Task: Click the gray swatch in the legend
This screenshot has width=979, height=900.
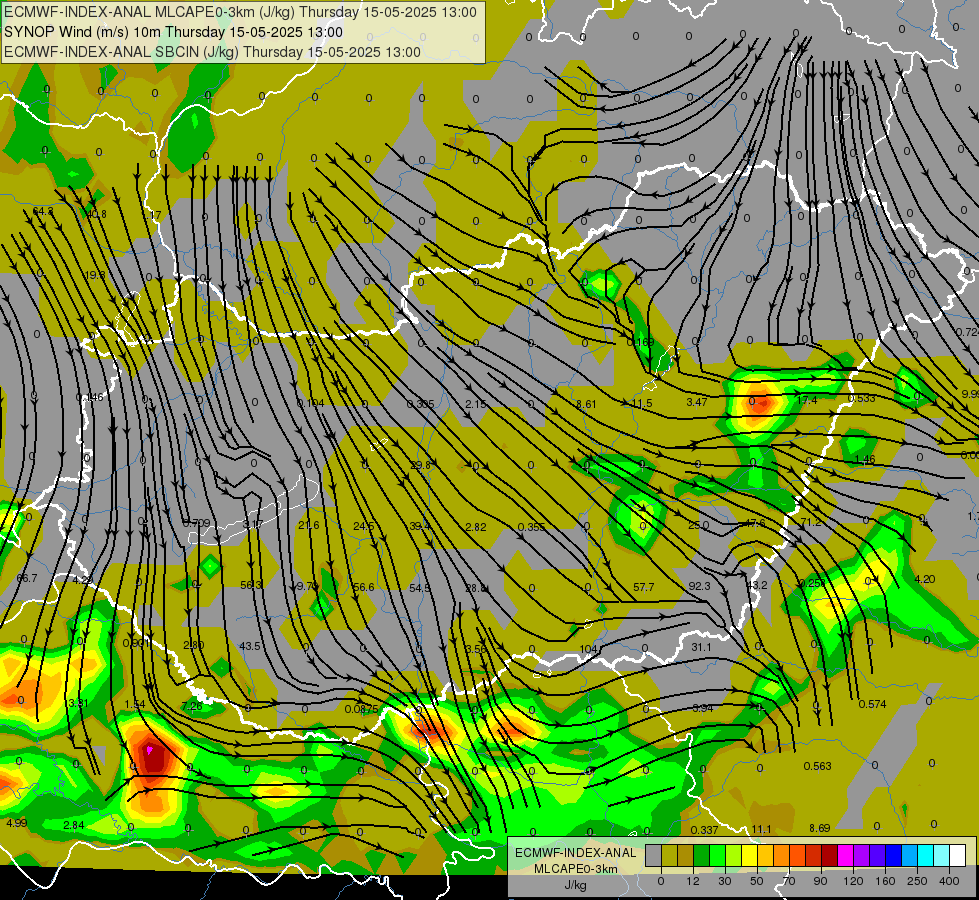Action: tap(653, 856)
